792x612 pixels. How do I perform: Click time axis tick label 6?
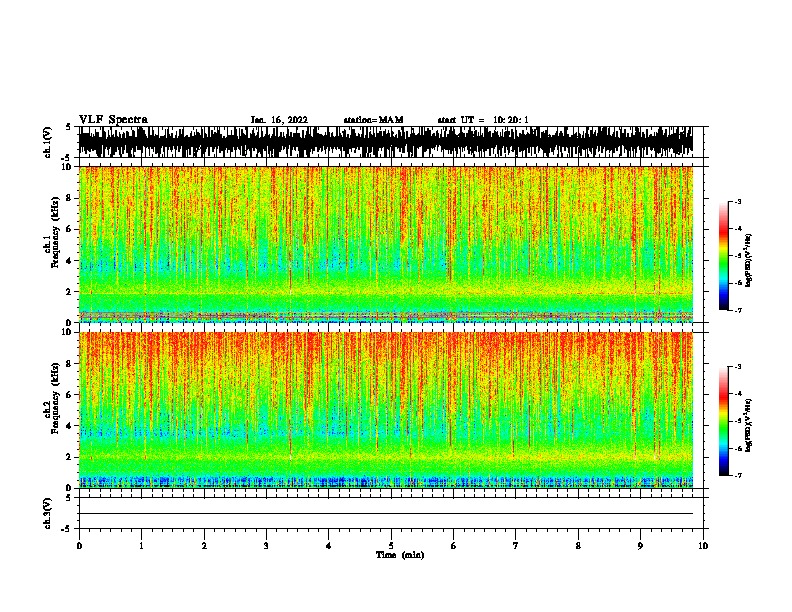[x=453, y=546]
